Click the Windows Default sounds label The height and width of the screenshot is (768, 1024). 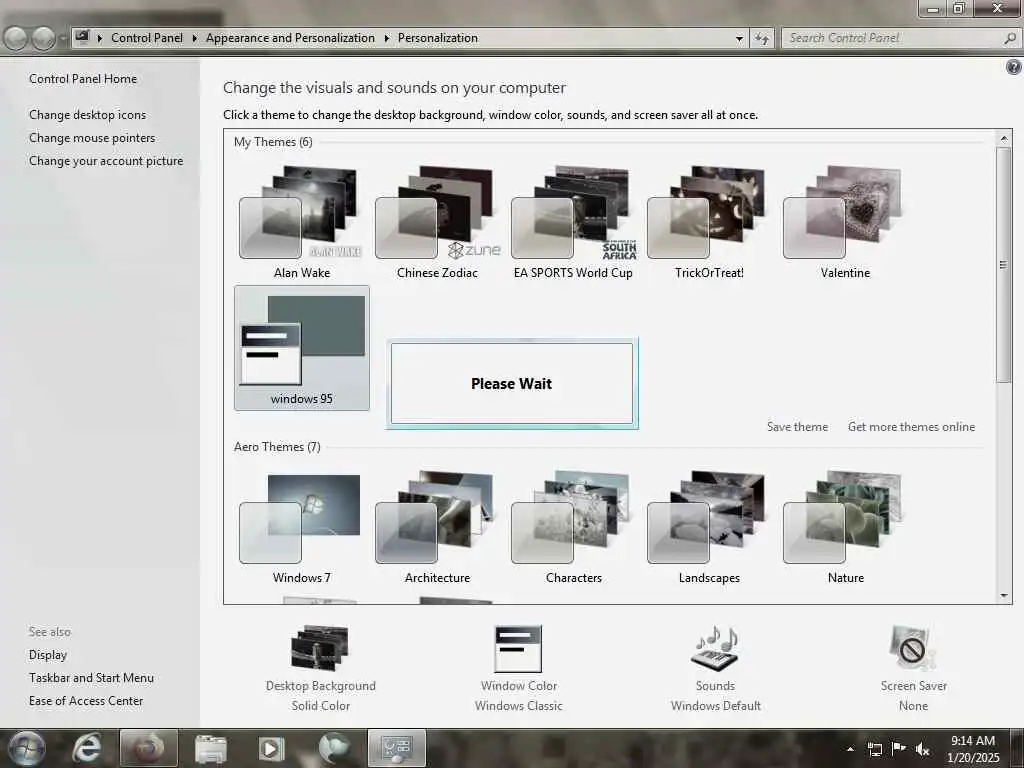coord(716,706)
